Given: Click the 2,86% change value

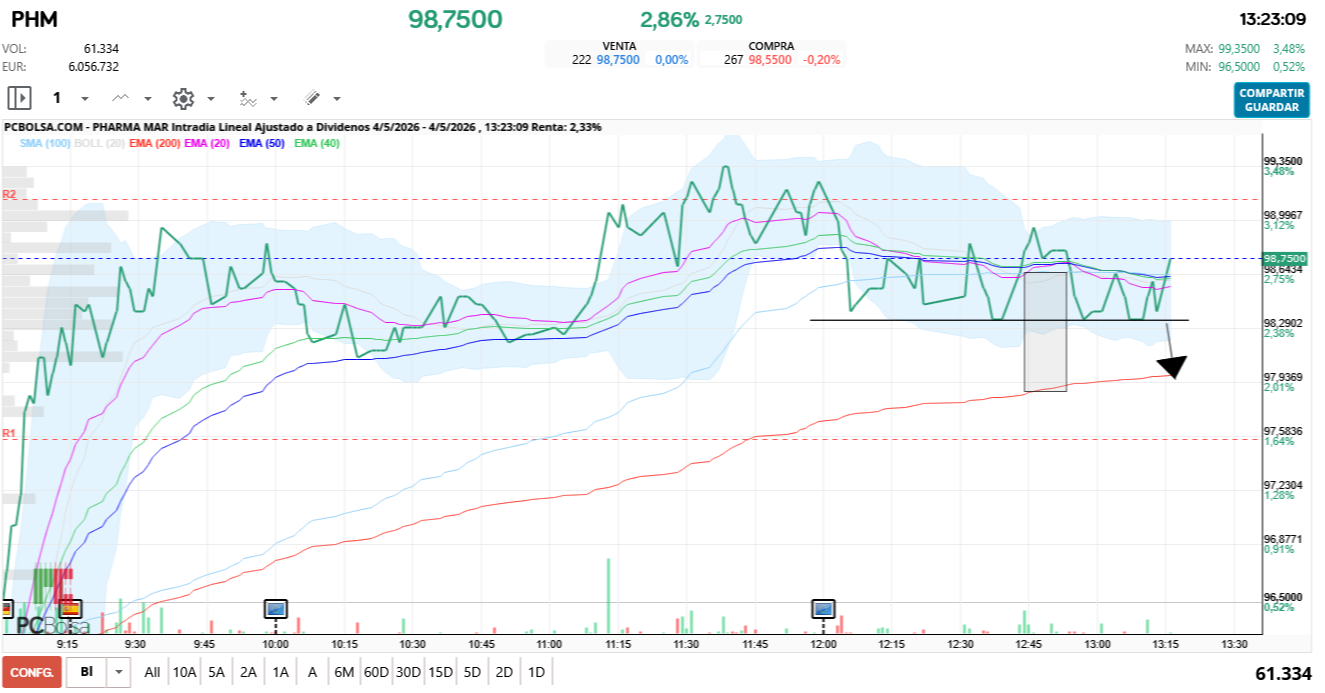Looking at the screenshot, I should pos(669,19).
